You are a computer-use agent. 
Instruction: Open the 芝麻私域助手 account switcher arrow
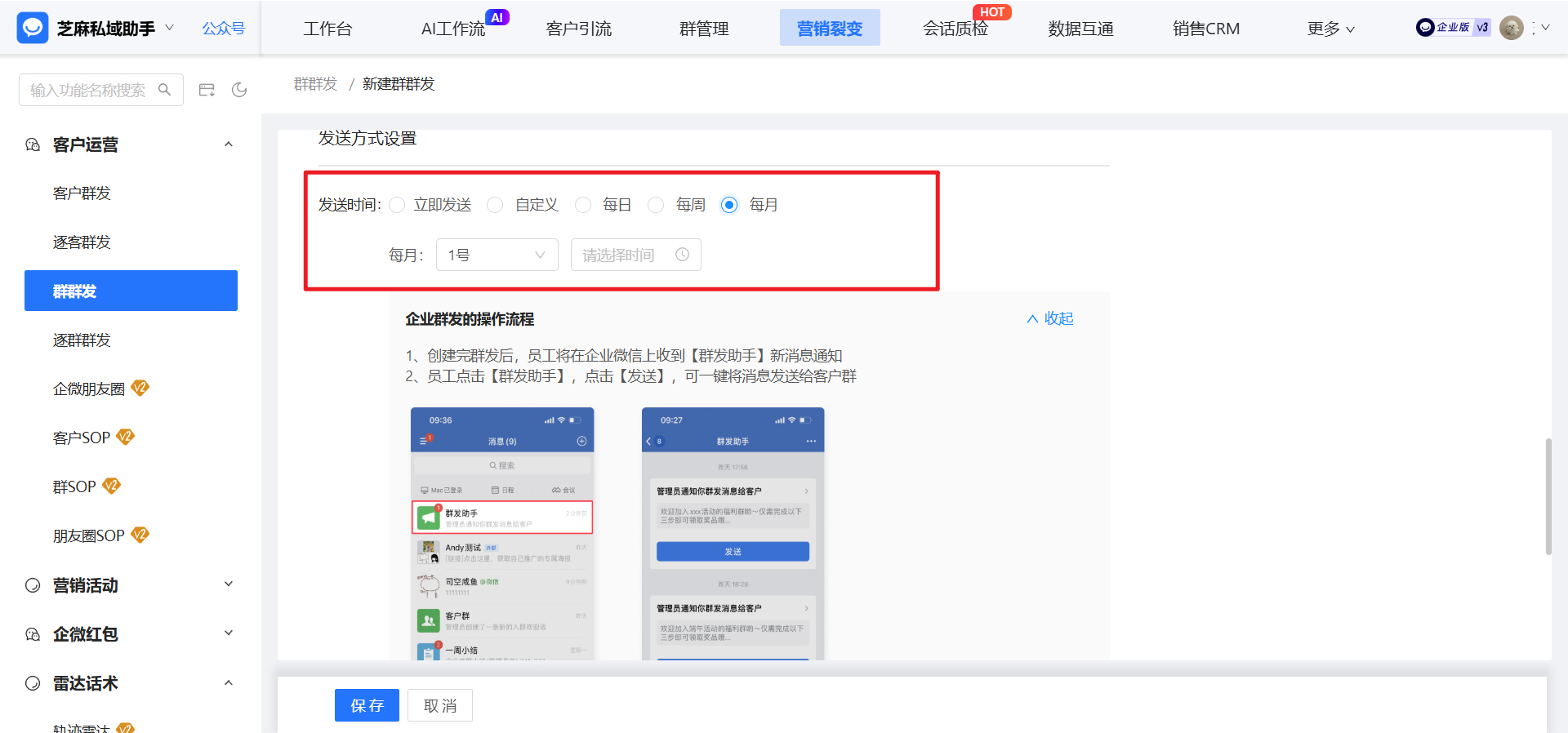coord(169,28)
